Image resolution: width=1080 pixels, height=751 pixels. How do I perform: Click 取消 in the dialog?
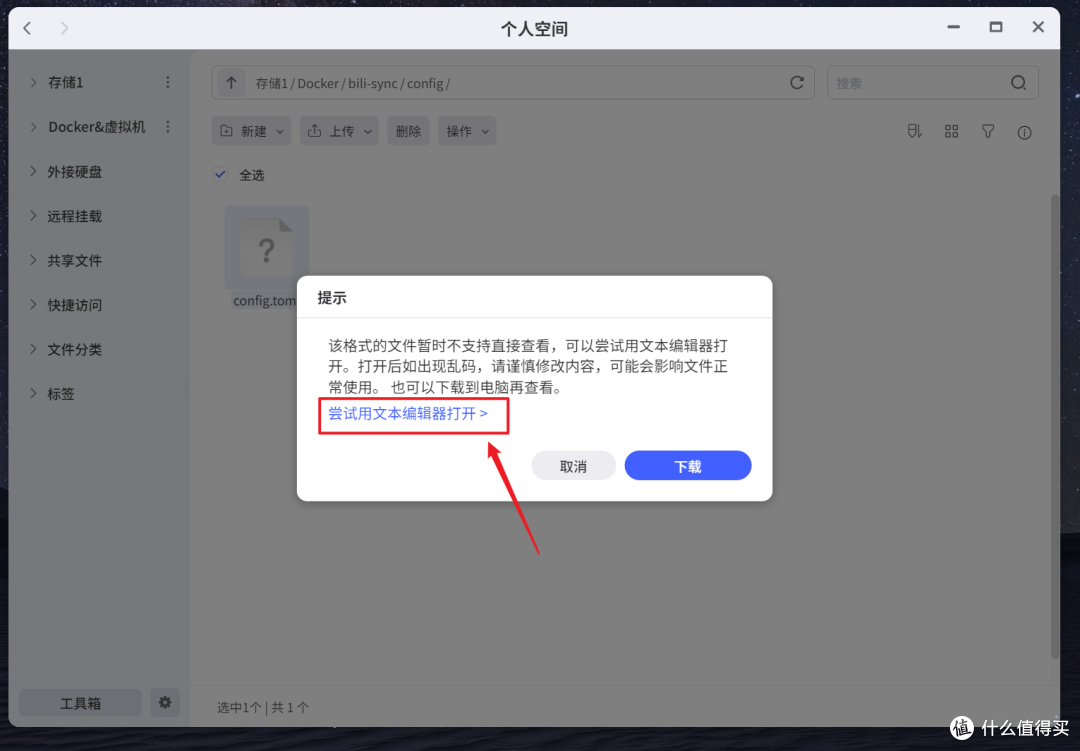[x=573, y=466]
